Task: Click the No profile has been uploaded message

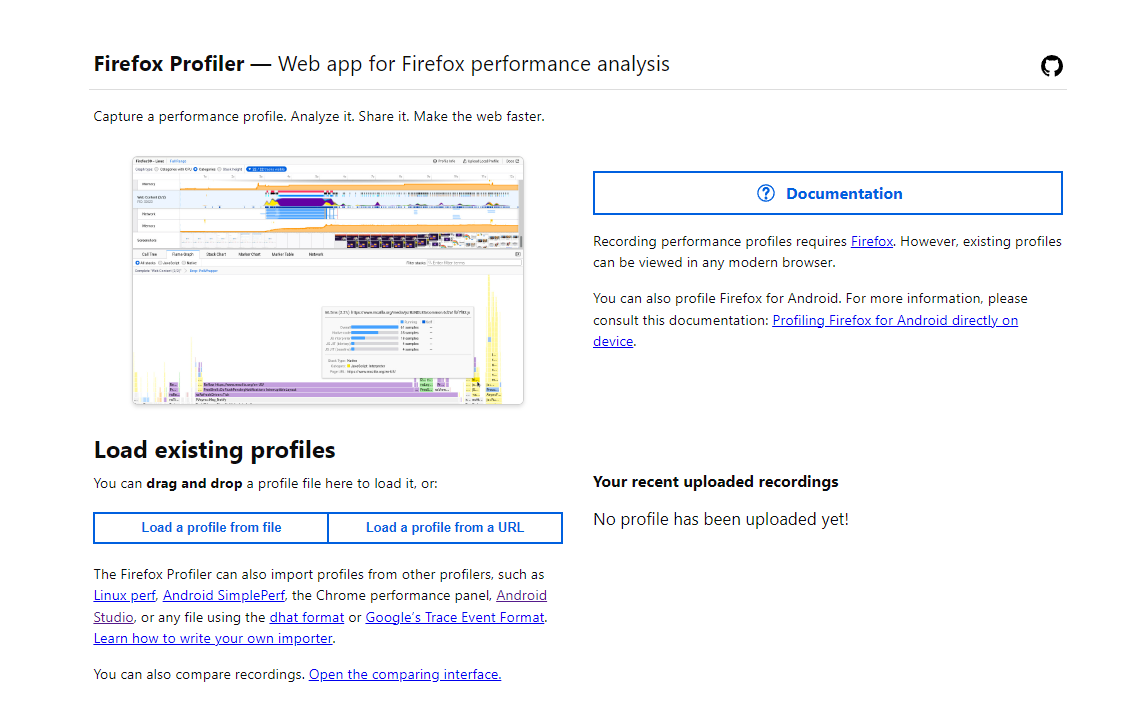Action: point(720,519)
